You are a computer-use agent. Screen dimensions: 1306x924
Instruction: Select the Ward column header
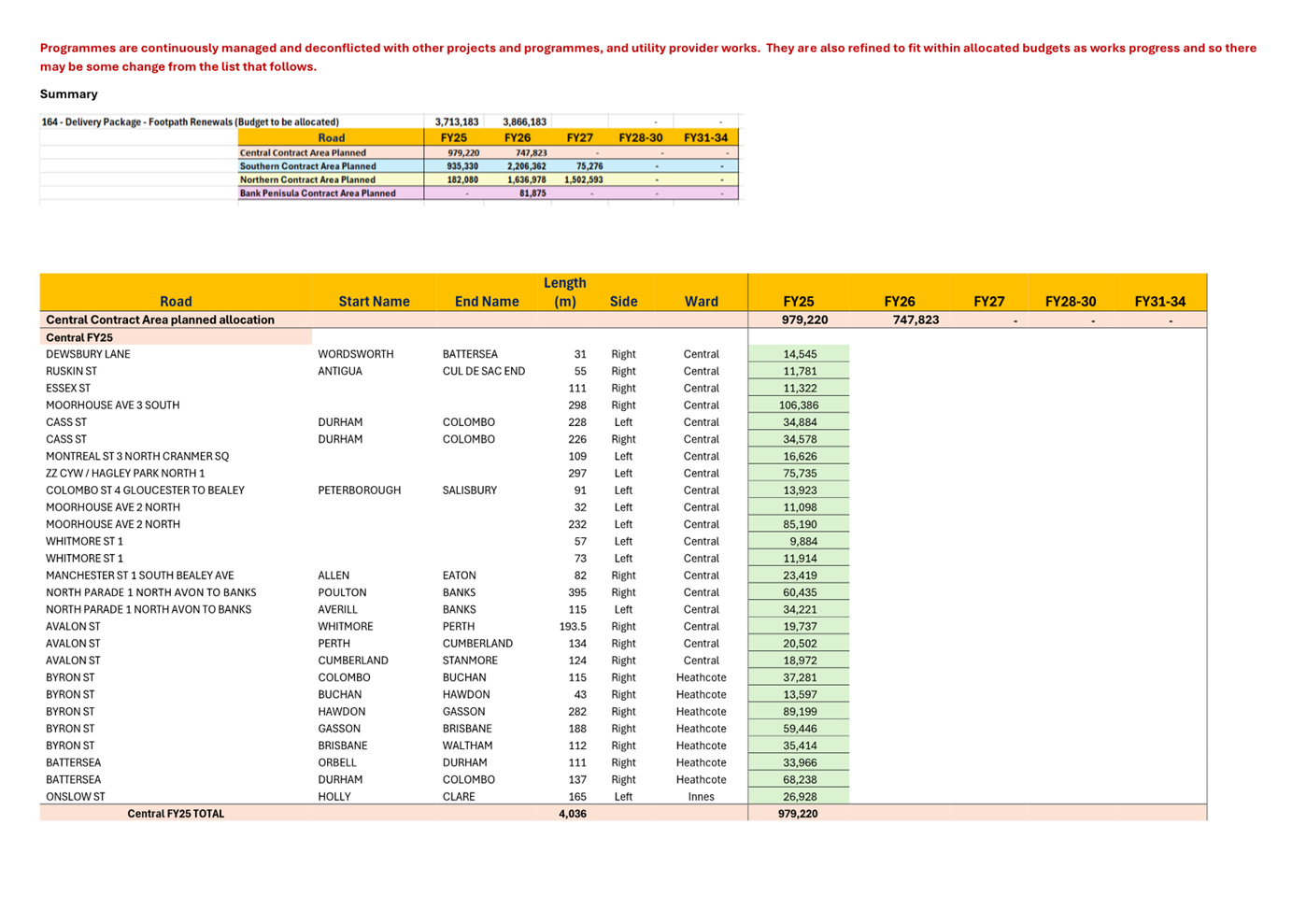(701, 301)
